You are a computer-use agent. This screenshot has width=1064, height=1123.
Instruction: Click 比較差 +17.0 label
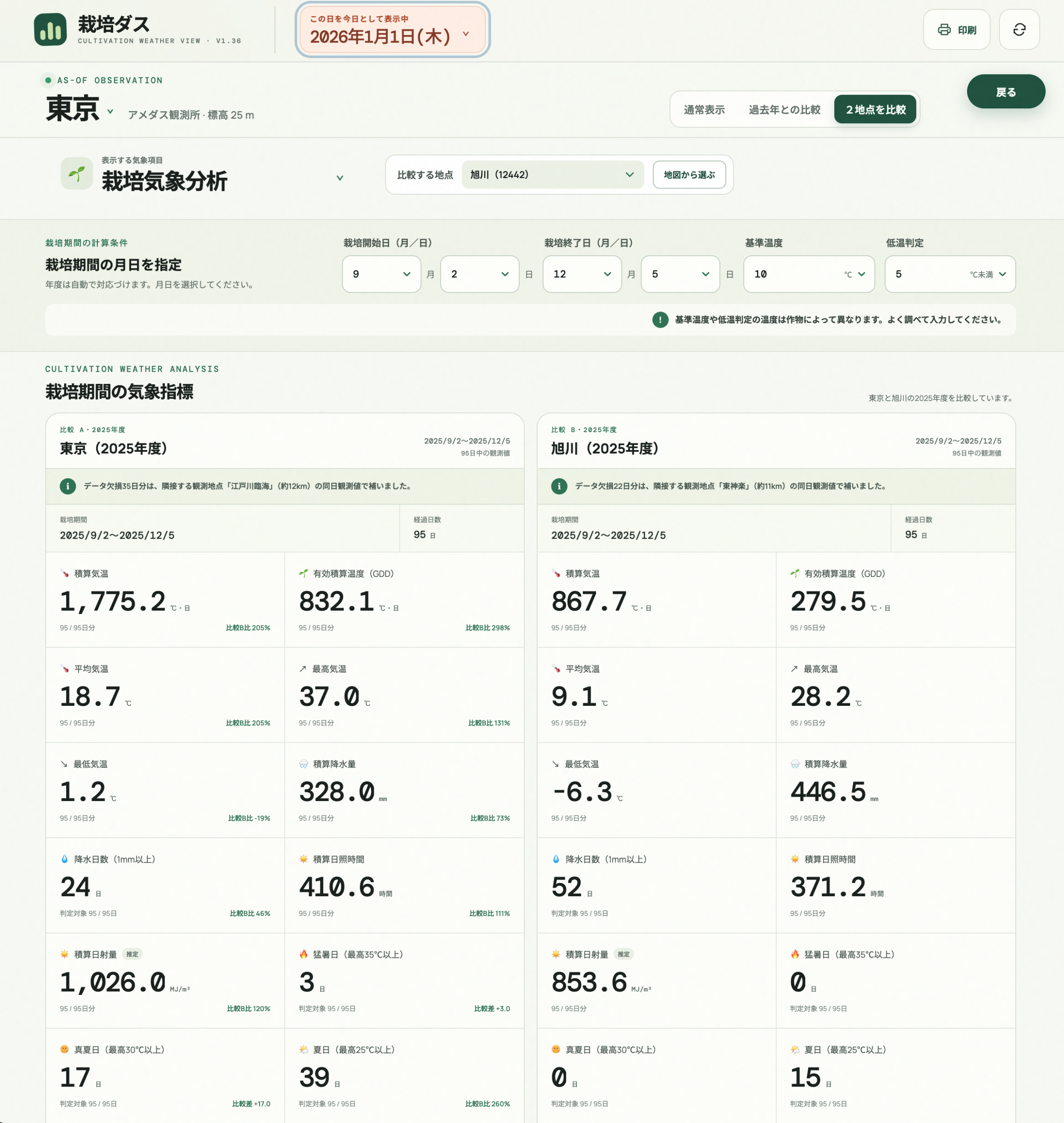pos(251,1104)
